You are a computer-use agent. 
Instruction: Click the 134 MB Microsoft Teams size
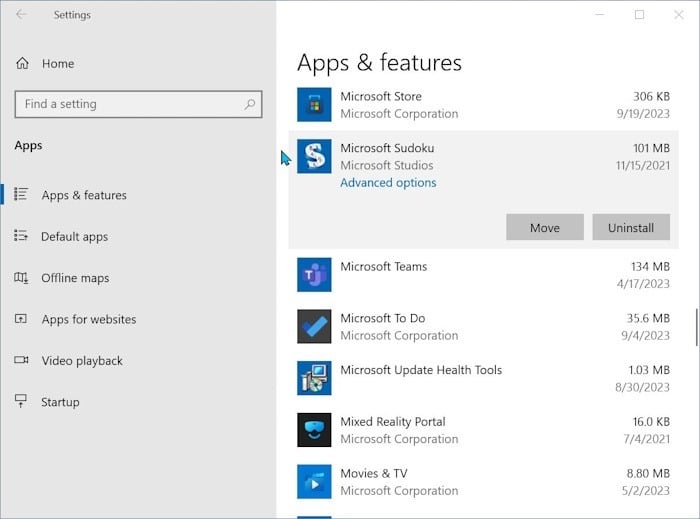(650, 266)
